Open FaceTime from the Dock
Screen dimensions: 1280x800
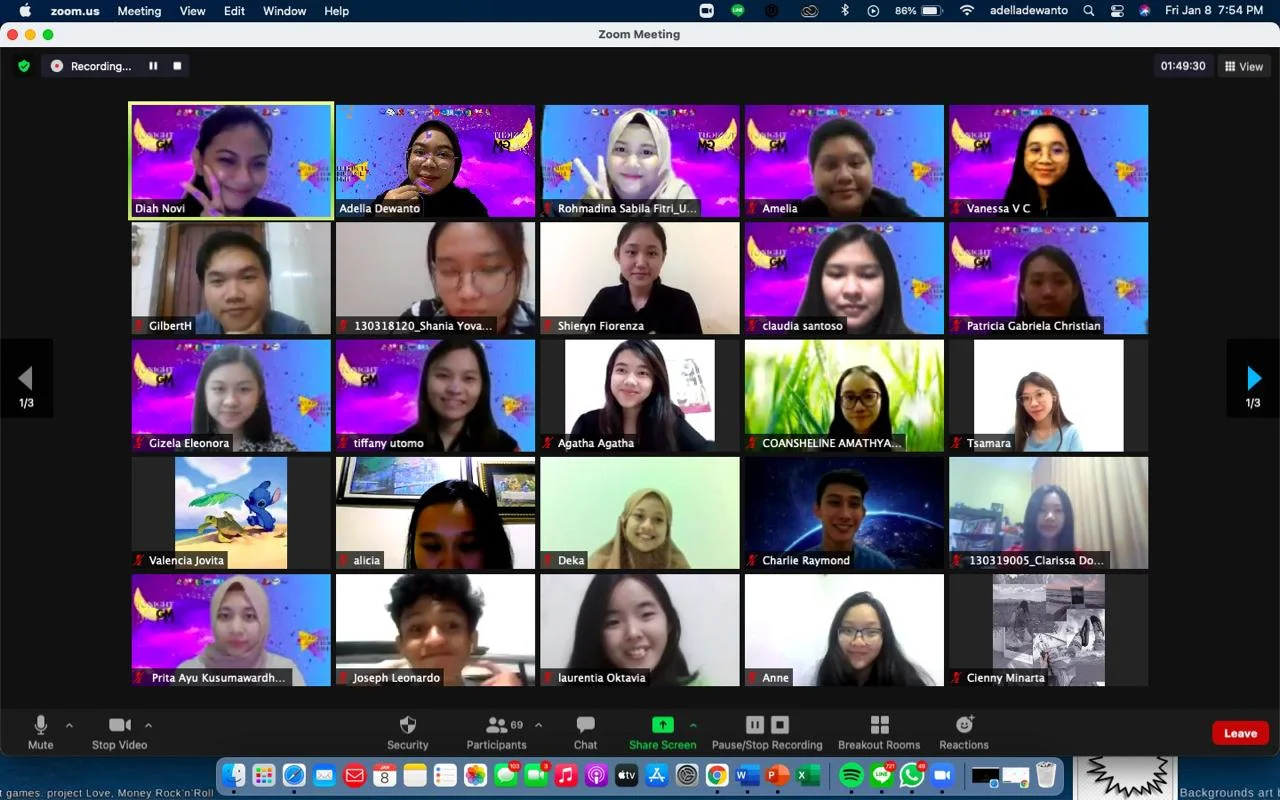coord(536,775)
